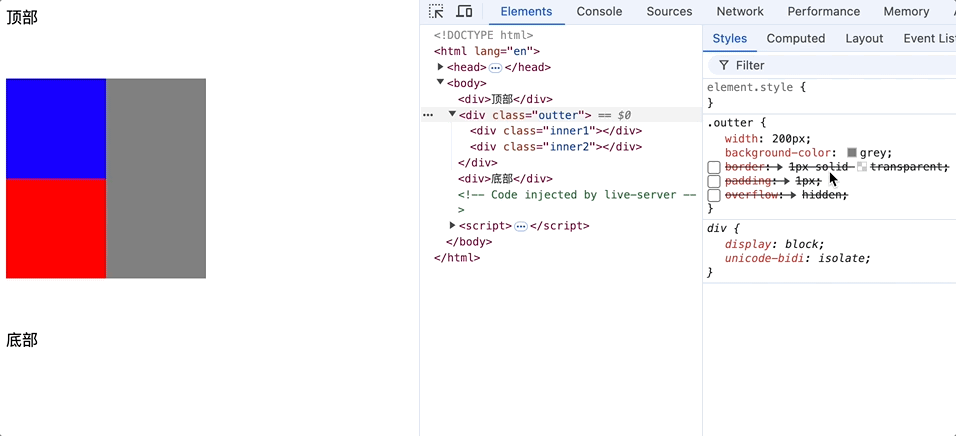
Task: Click the background-color property name
Action: [x=777, y=152]
